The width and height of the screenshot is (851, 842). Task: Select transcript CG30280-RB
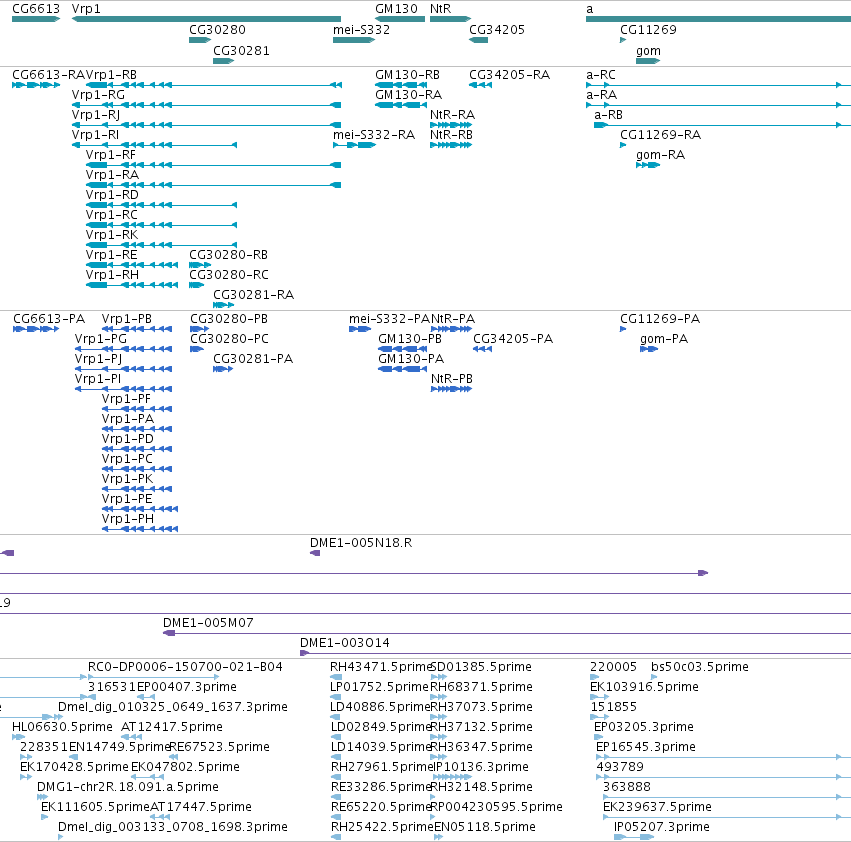[x=200, y=265]
